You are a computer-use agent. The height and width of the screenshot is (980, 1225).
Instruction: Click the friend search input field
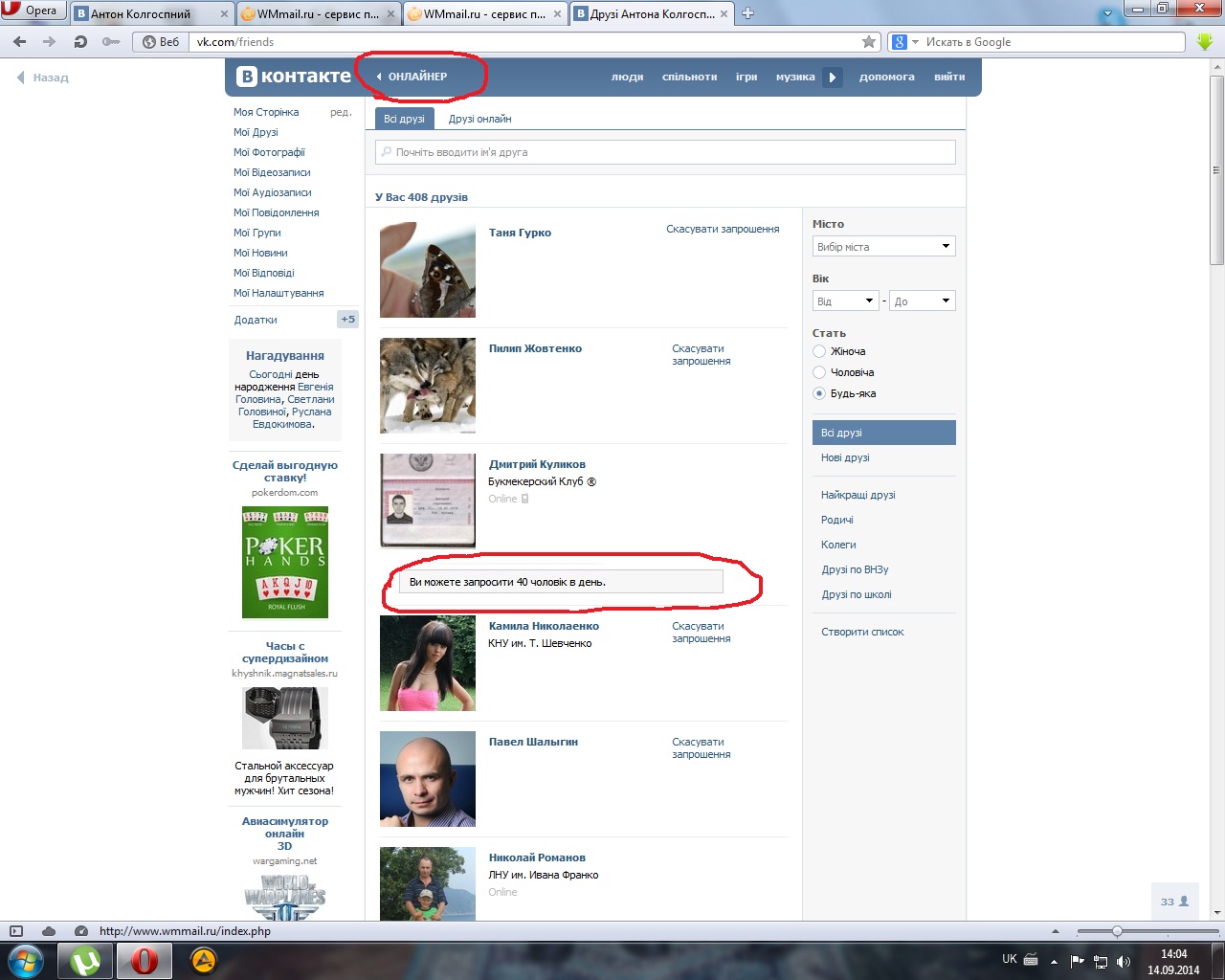[665, 152]
